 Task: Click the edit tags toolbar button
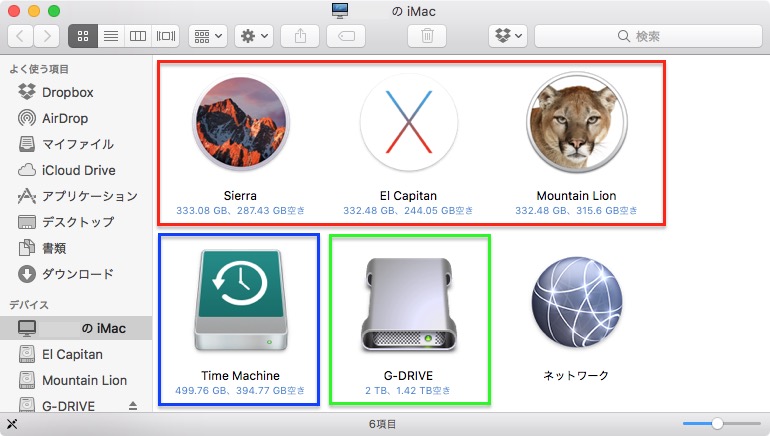(346, 36)
